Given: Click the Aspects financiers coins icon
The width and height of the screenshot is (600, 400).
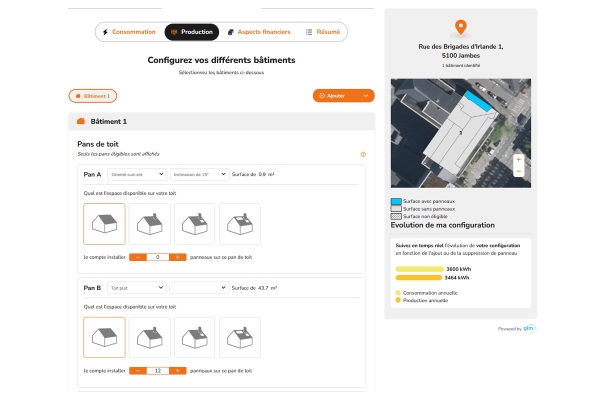Looking at the screenshot, I should (x=230, y=32).
